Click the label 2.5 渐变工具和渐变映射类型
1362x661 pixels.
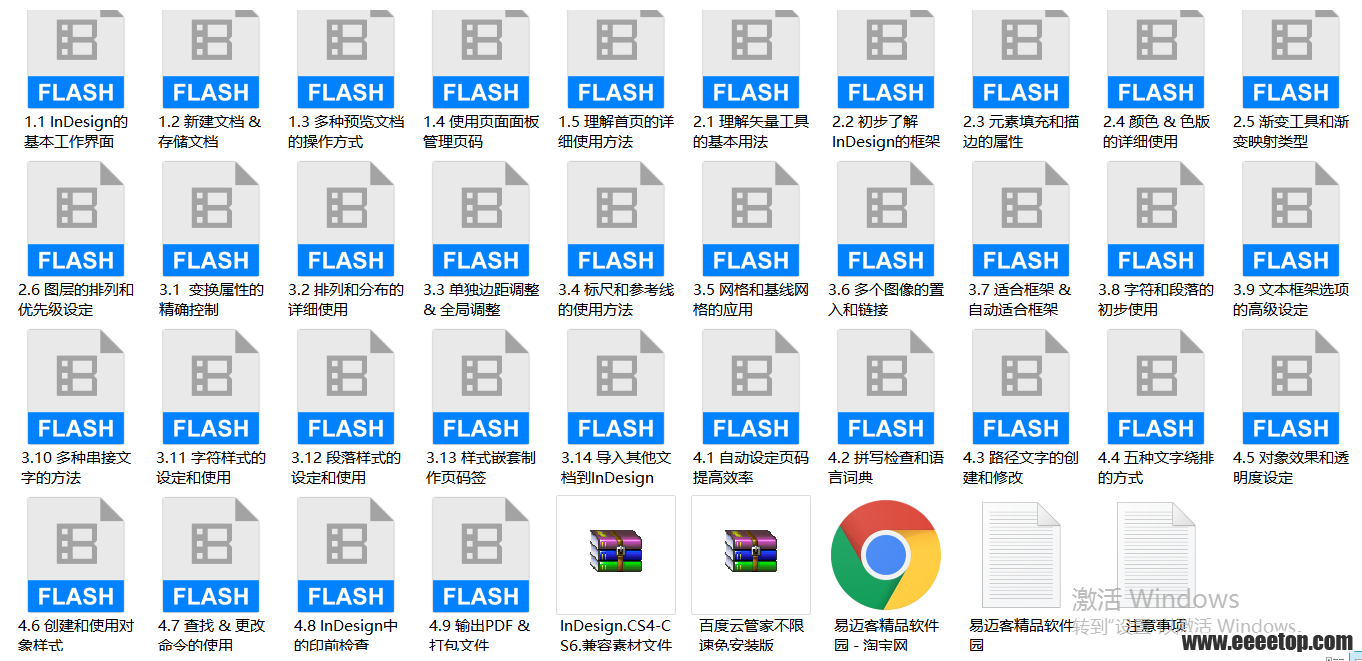click(1291, 131)
